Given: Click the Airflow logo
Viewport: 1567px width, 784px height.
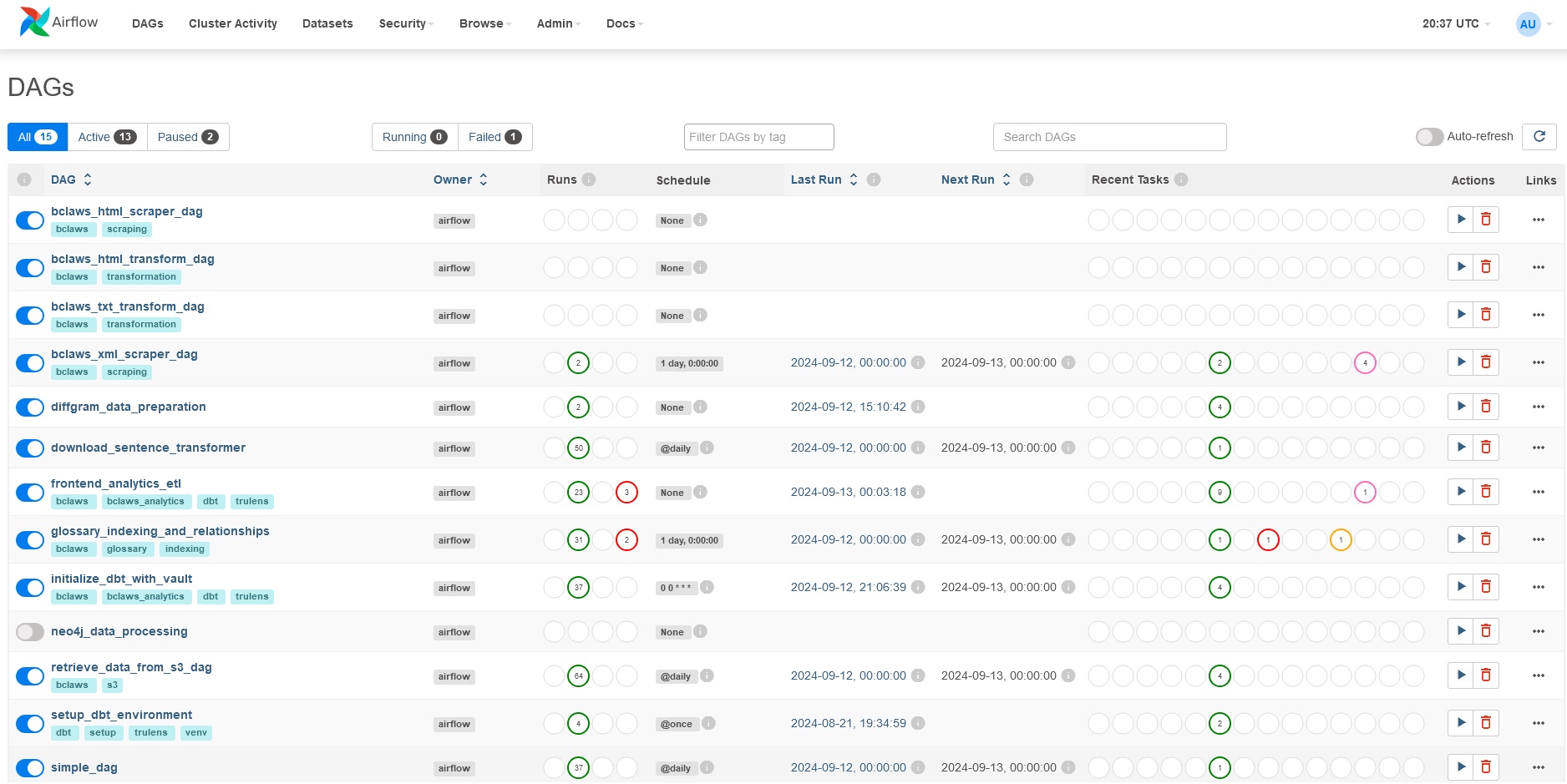Looking at the screenshot, I should pos(58,23).
